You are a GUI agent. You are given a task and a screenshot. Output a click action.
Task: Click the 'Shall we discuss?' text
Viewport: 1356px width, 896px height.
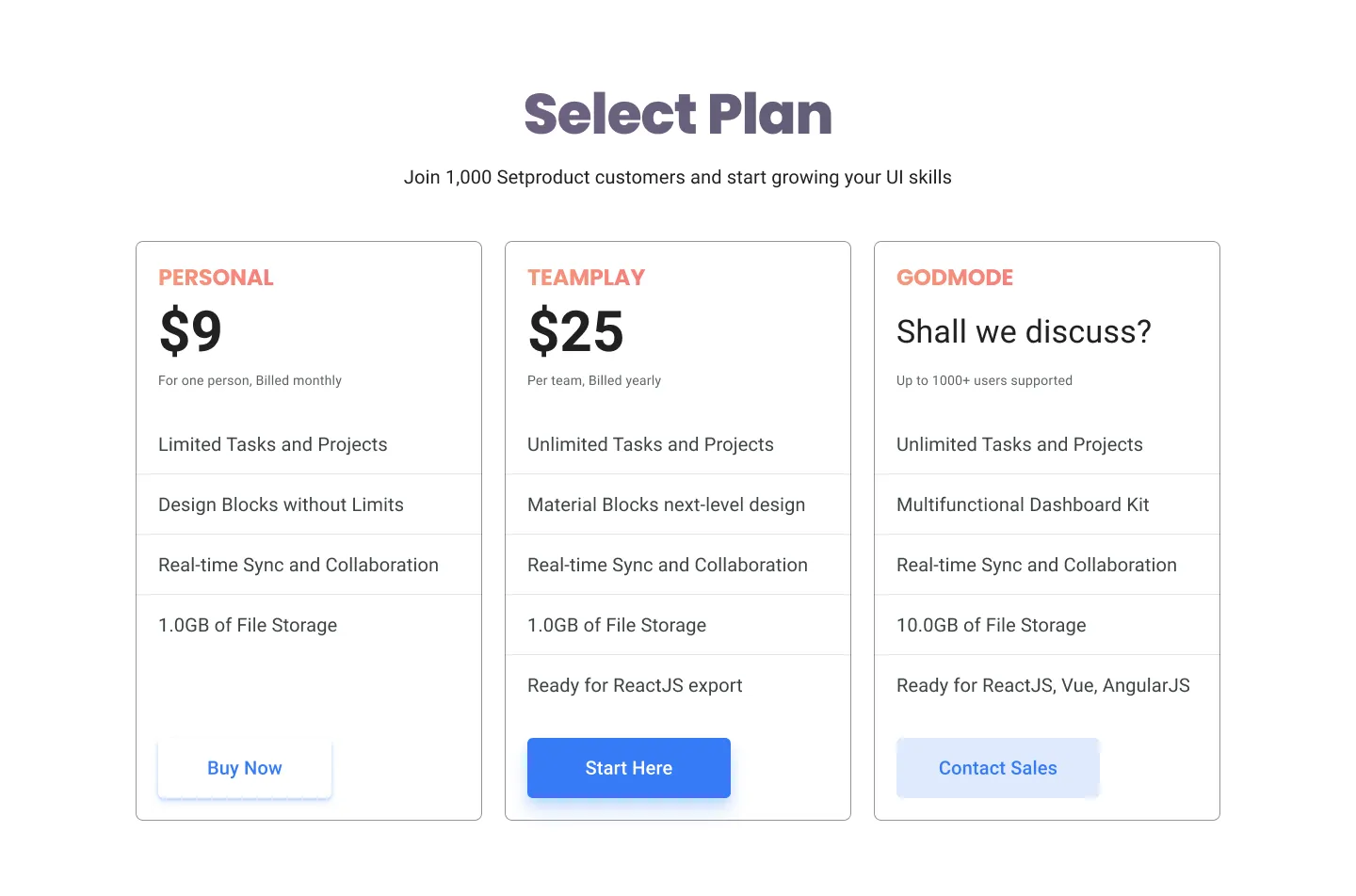pyautogui.click(x=1024, y=331)
